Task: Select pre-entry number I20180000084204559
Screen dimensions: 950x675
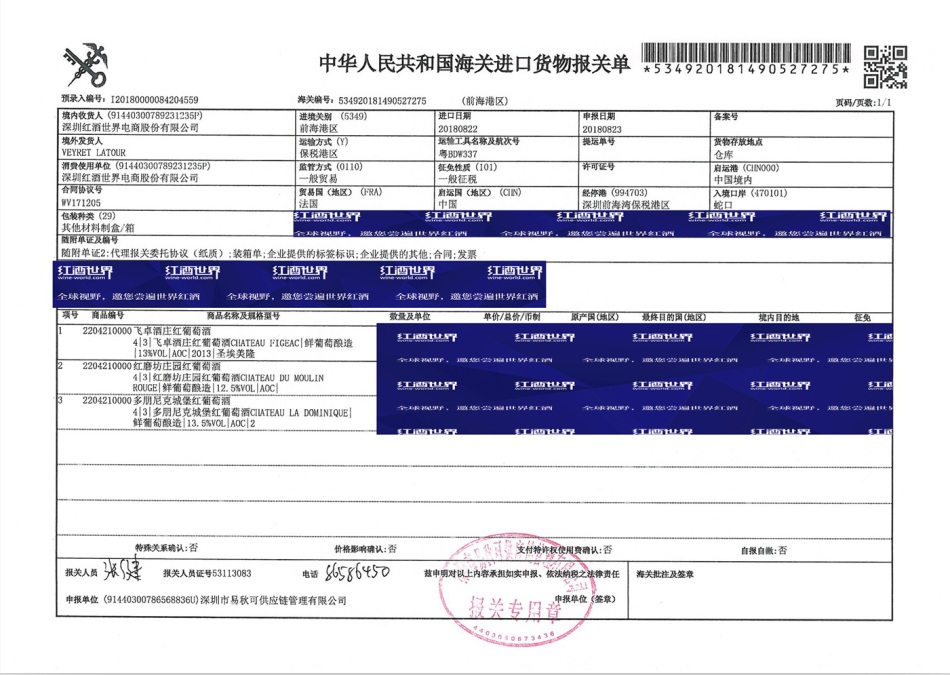Action: click(x=154, y=100)
